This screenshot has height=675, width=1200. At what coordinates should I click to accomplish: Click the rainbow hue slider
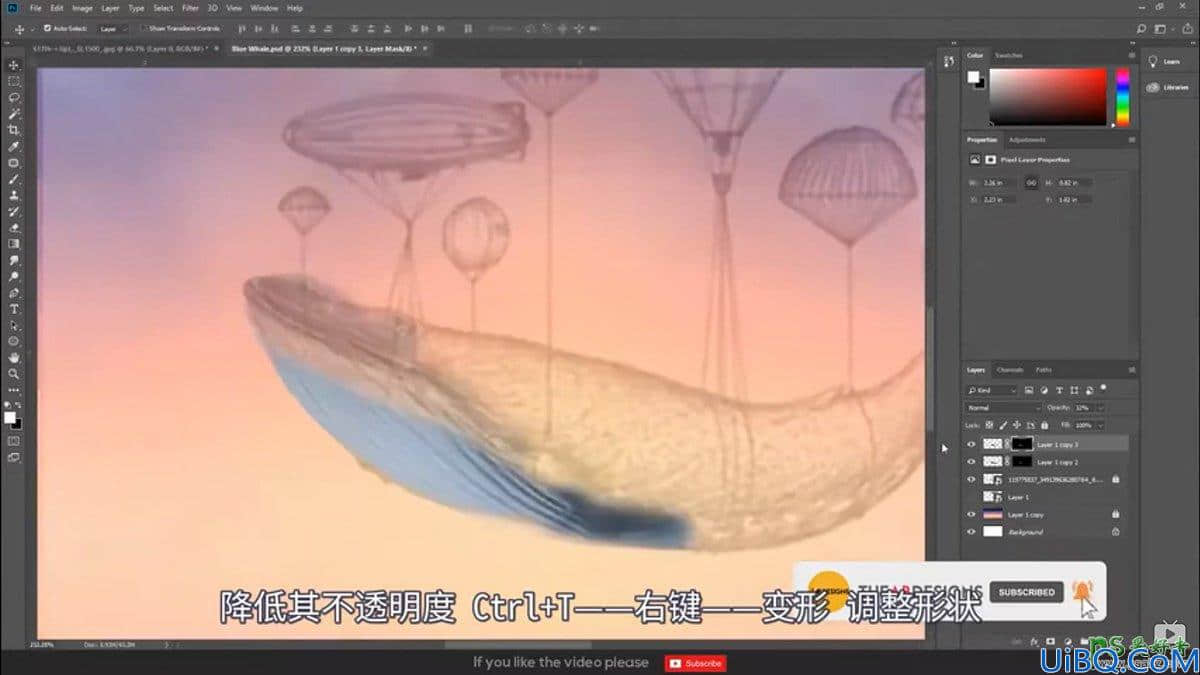pos(1122,97)
